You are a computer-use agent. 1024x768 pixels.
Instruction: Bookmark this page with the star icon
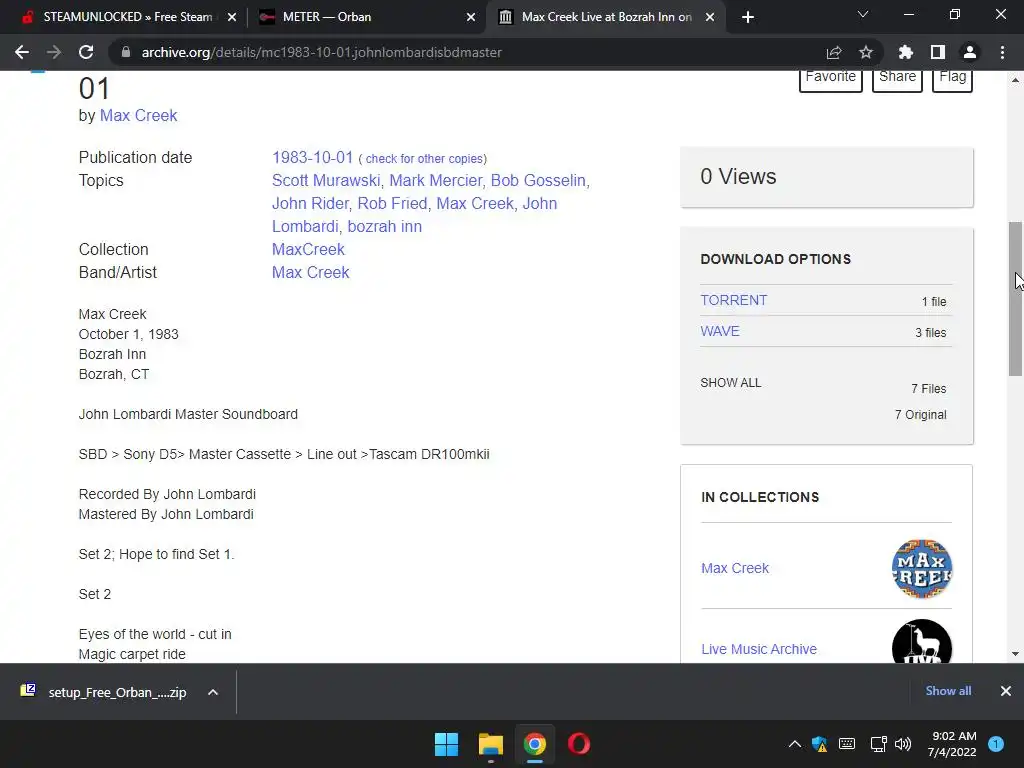[865, 52]
